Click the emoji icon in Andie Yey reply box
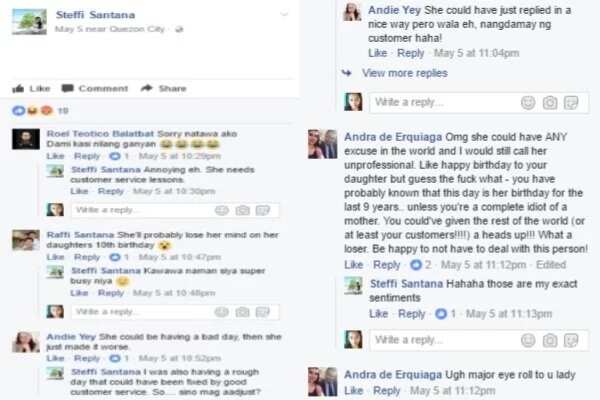This screenshot has height=400, width=600. coord(528,103)
